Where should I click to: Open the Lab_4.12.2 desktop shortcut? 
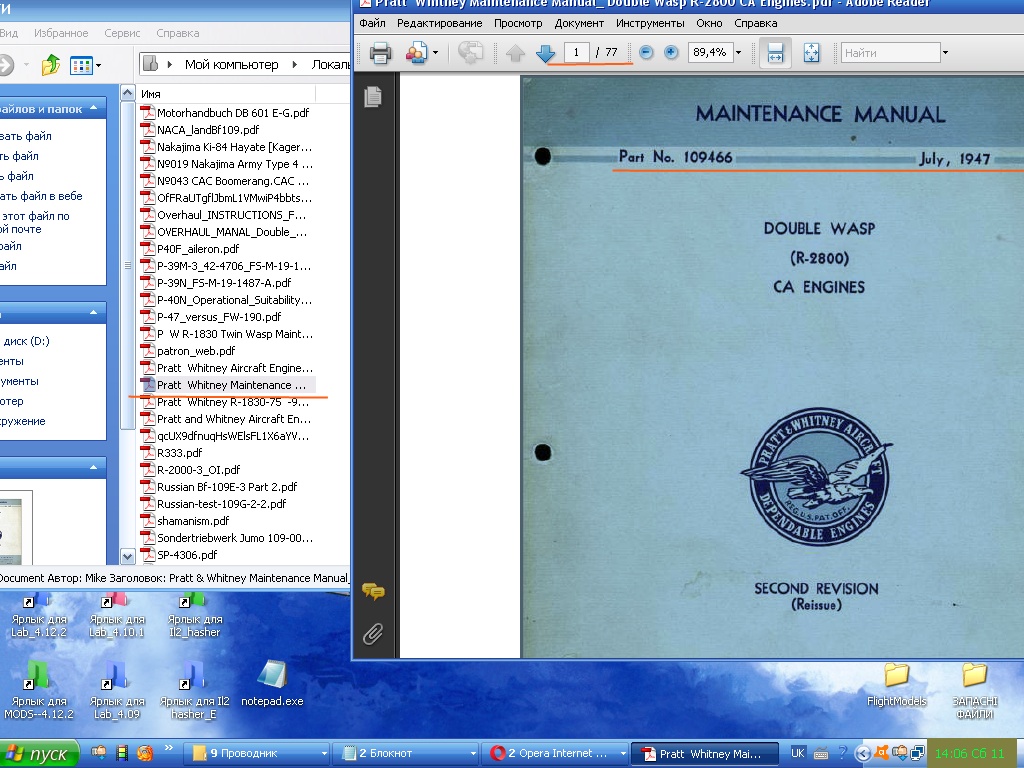pos(39,616)
